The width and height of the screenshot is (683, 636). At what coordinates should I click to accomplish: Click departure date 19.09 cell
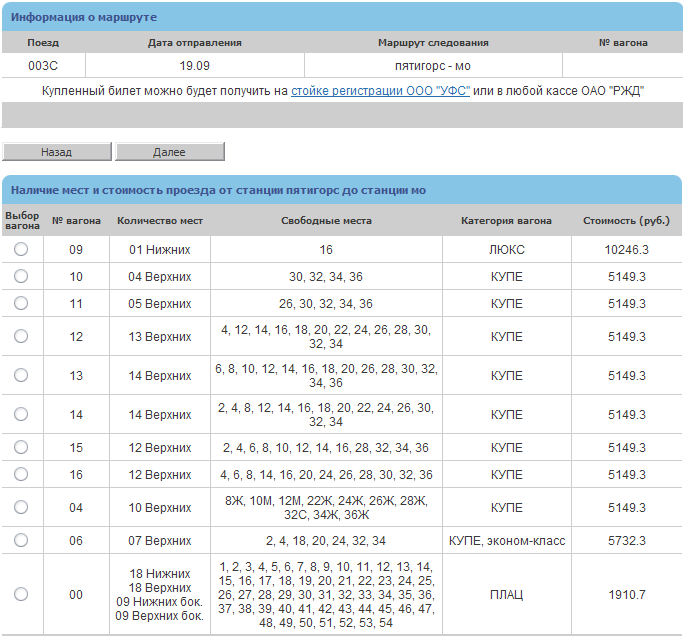point(194,66)
